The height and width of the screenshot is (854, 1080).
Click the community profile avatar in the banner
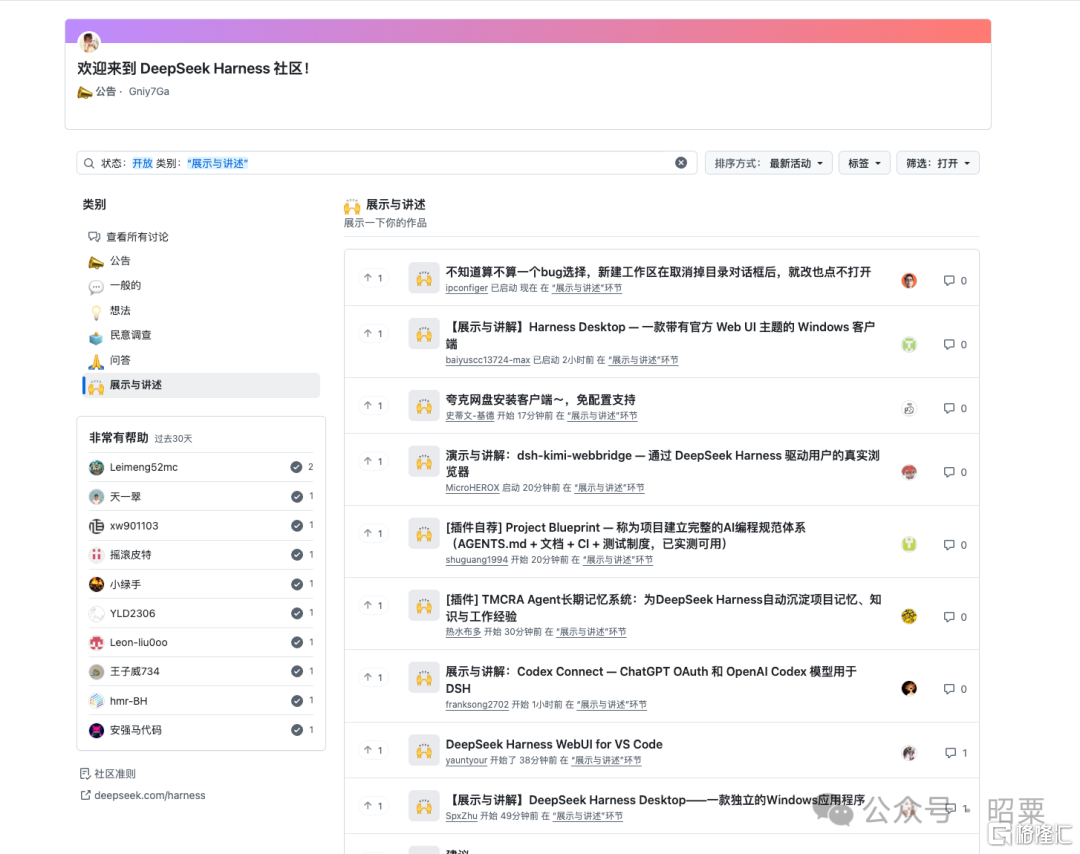coord(89,42)
